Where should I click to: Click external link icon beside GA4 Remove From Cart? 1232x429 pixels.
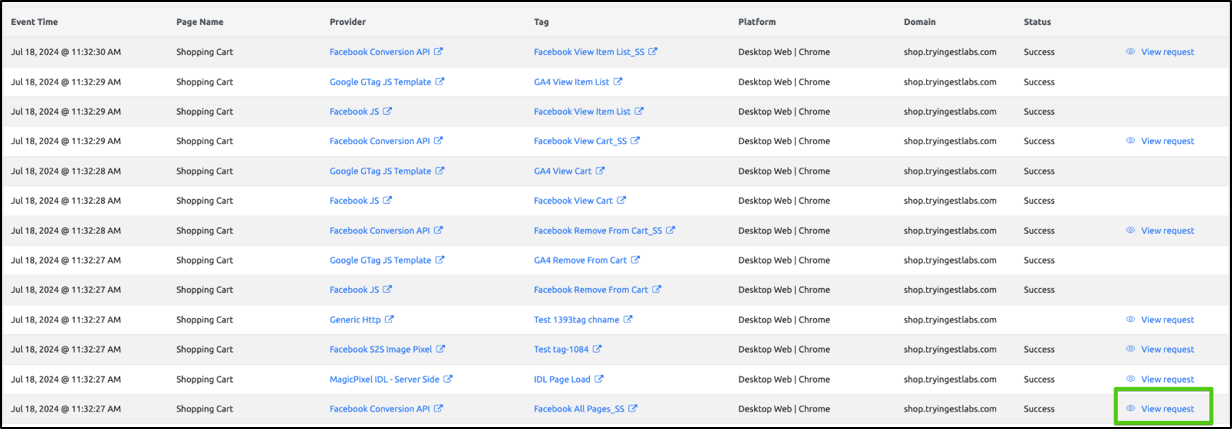[635, 260]
